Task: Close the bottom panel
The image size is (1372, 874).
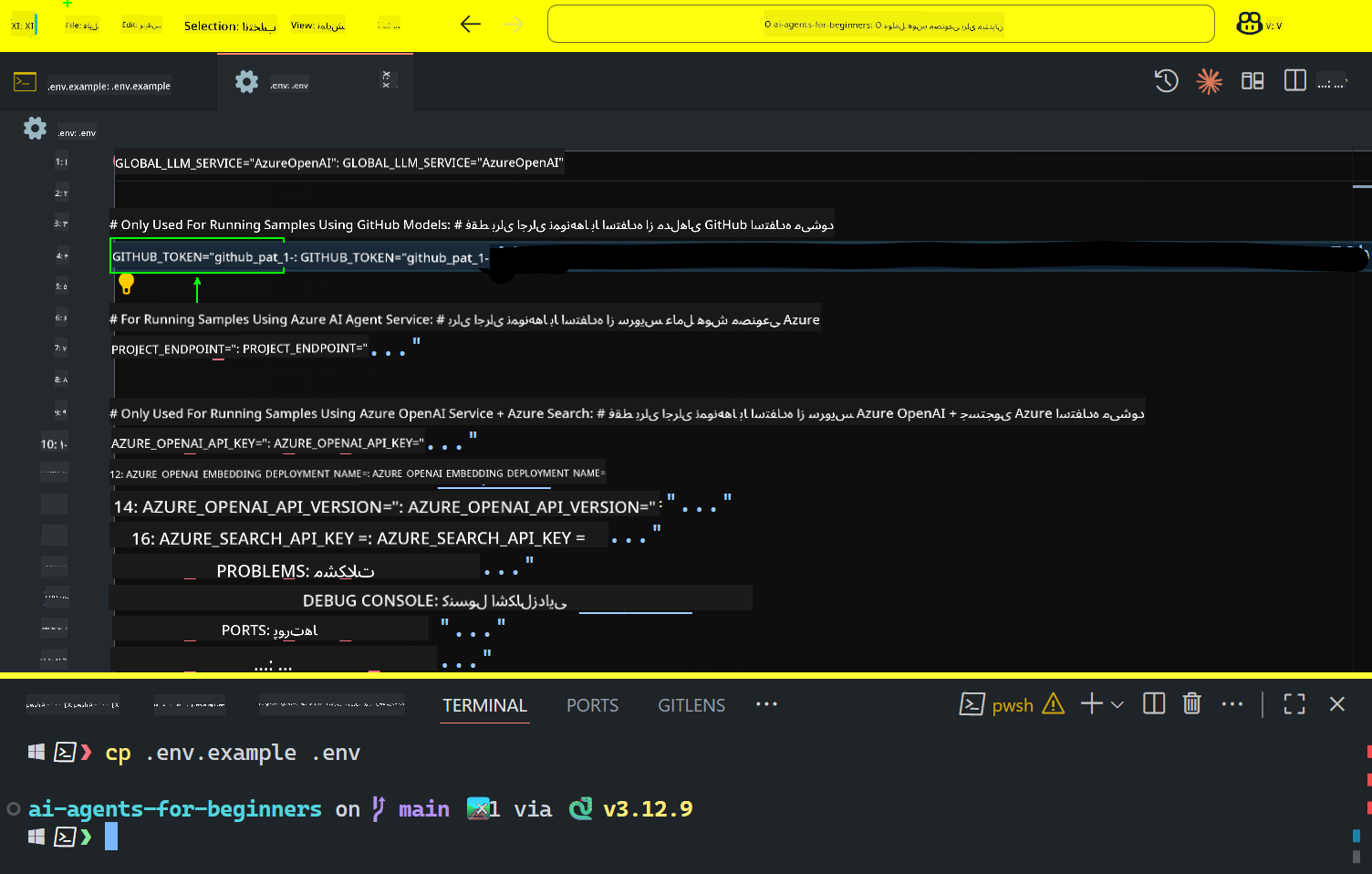Action: [x=1337, y=703]
